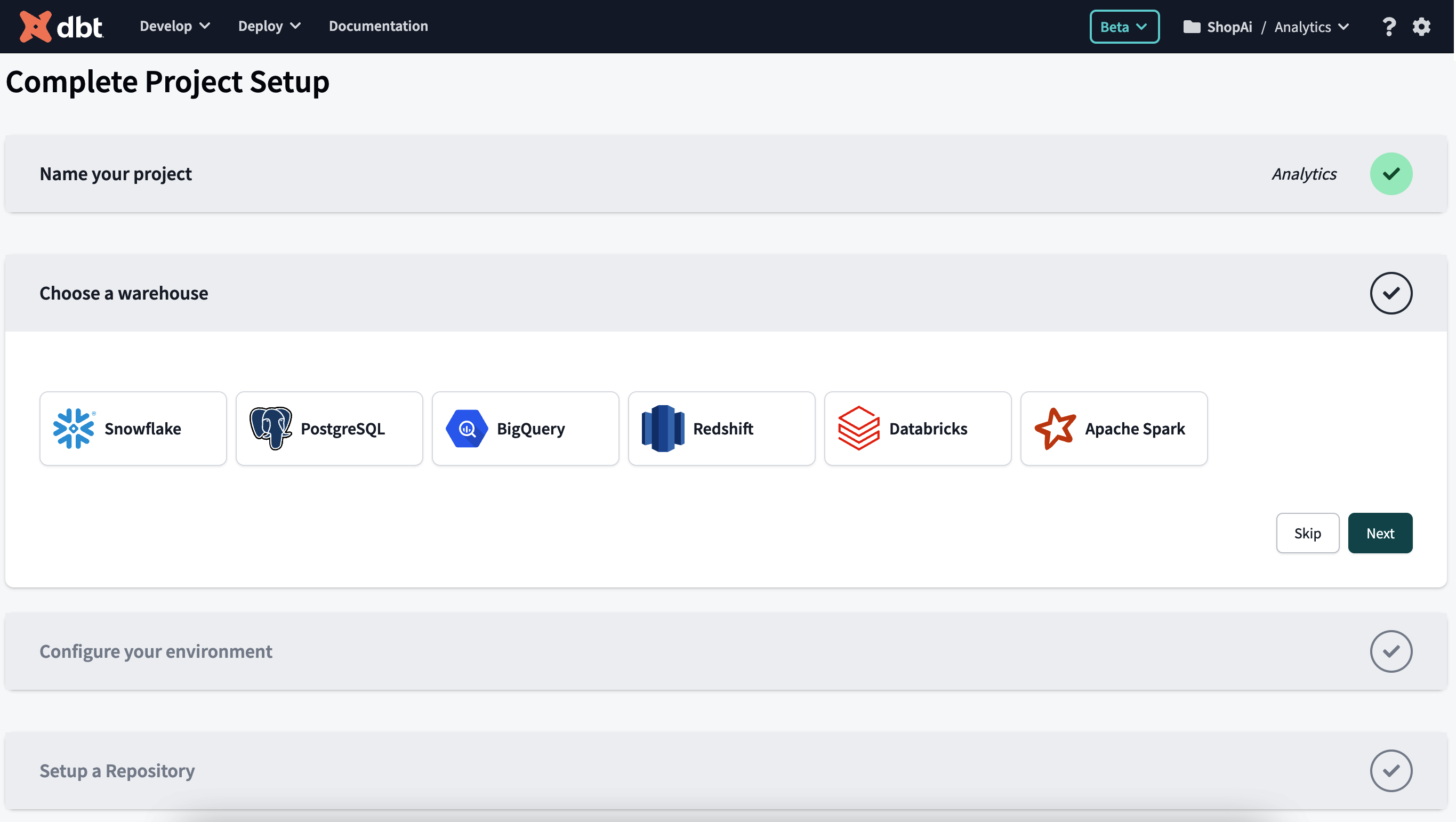Click the Complete Project Setup heading
The image size is (1456, 822).
point(167,82)
